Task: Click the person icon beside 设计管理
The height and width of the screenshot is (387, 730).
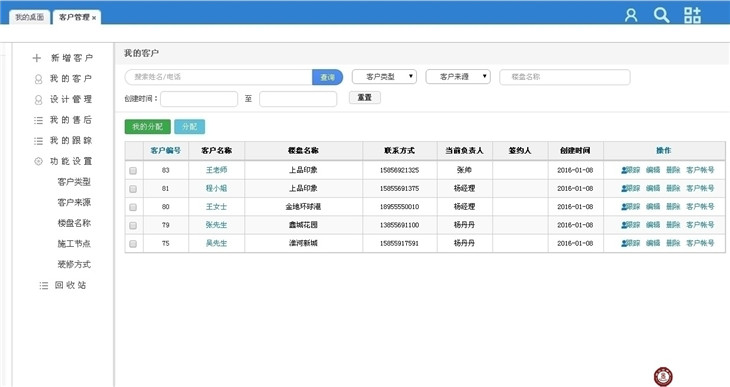Action: click(38, 100)
